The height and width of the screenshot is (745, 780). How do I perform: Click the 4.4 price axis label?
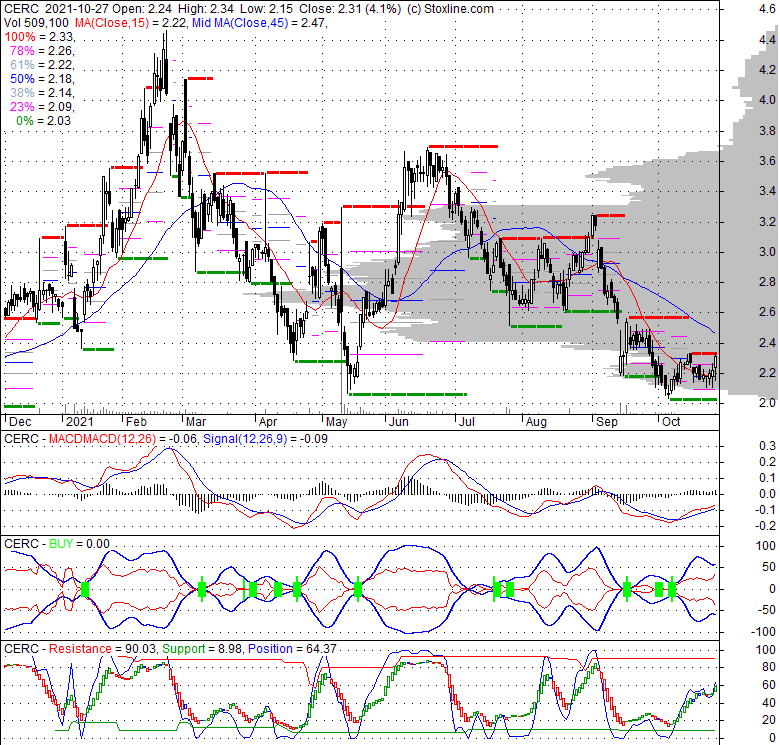tap(768, 39)
